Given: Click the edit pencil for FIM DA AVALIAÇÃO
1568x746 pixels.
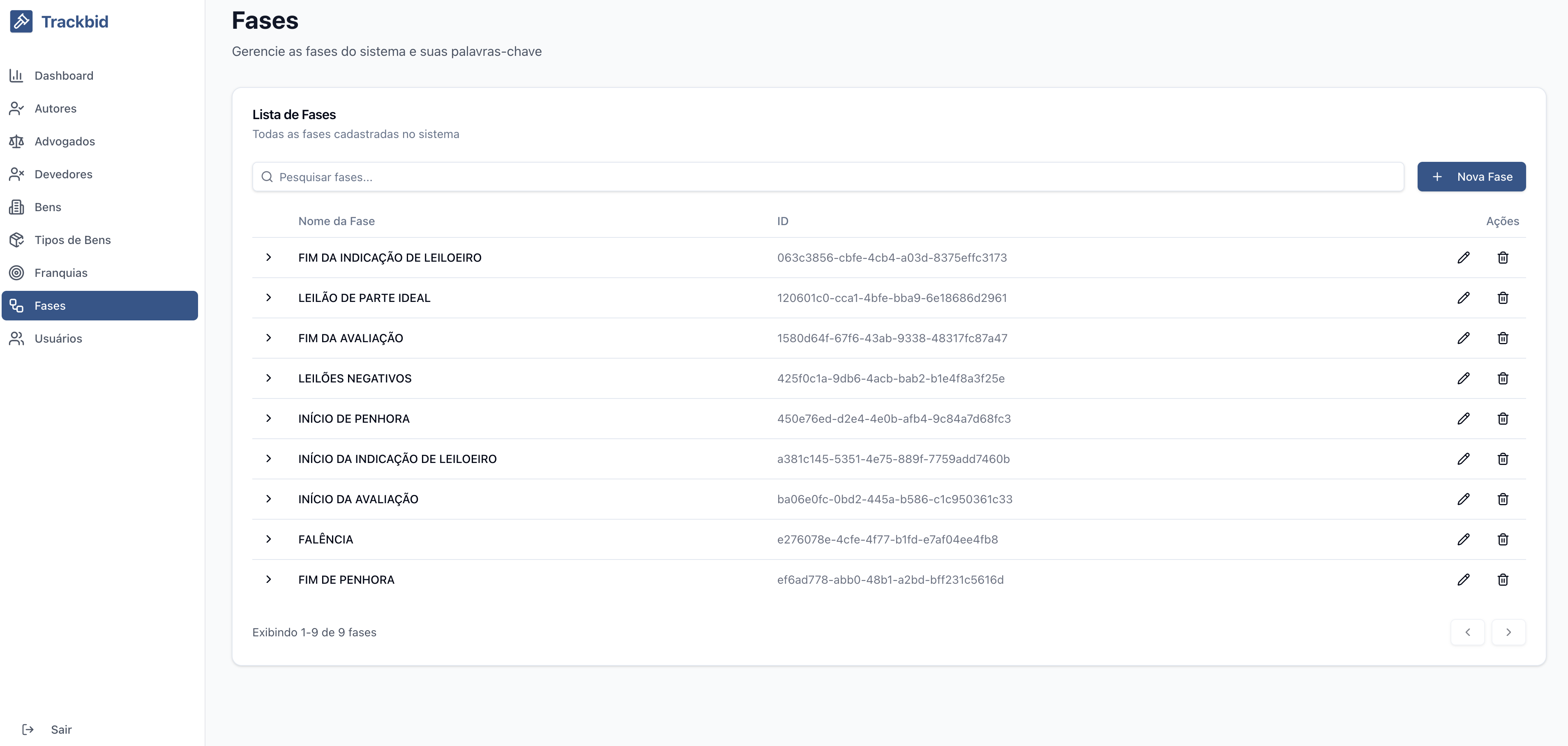Looking at the screenshot, I should (1464, 338).
